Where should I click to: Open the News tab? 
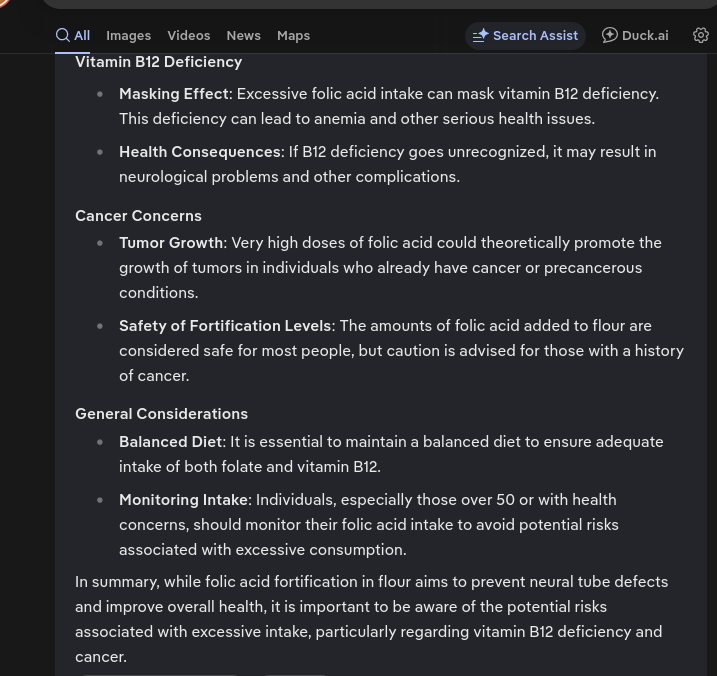[244, 36]
